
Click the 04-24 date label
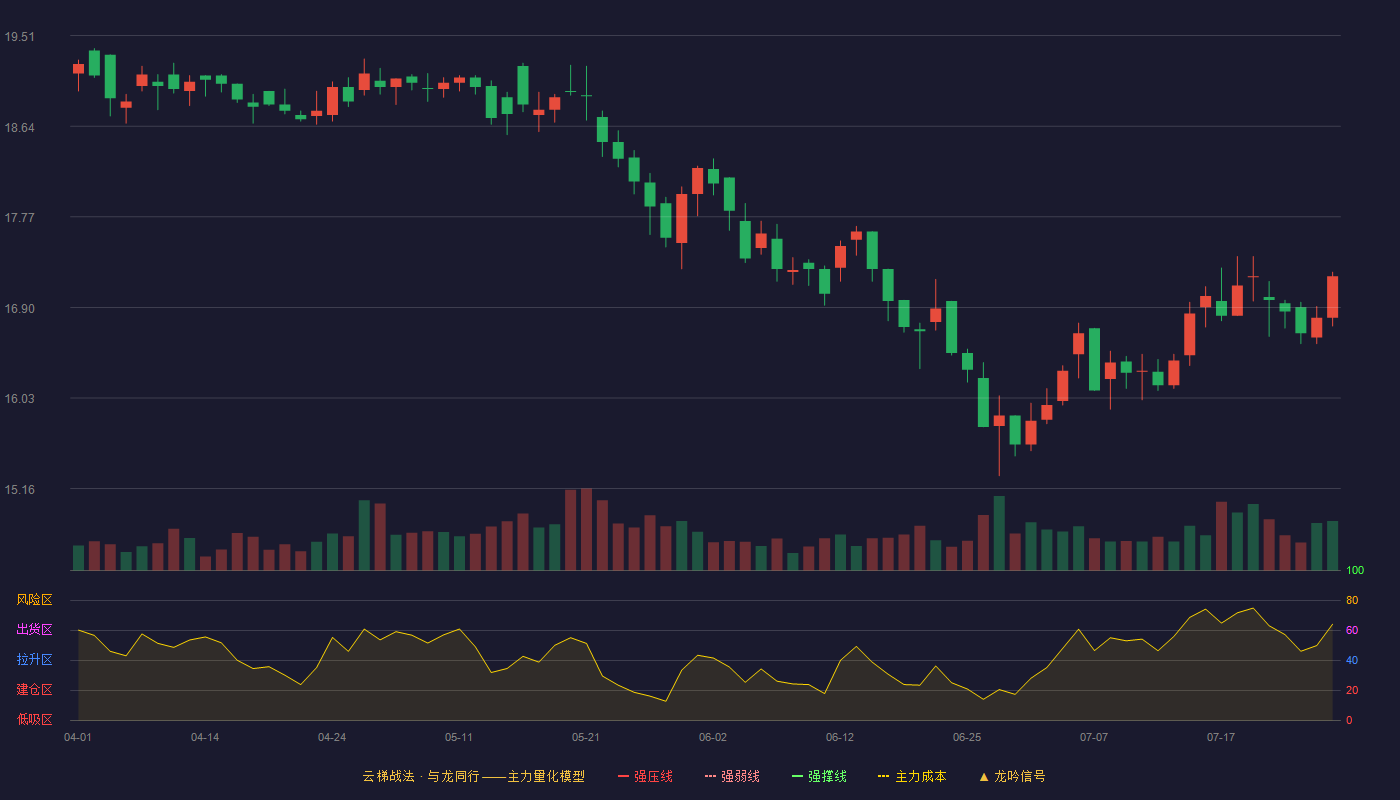tap(332, 737)
